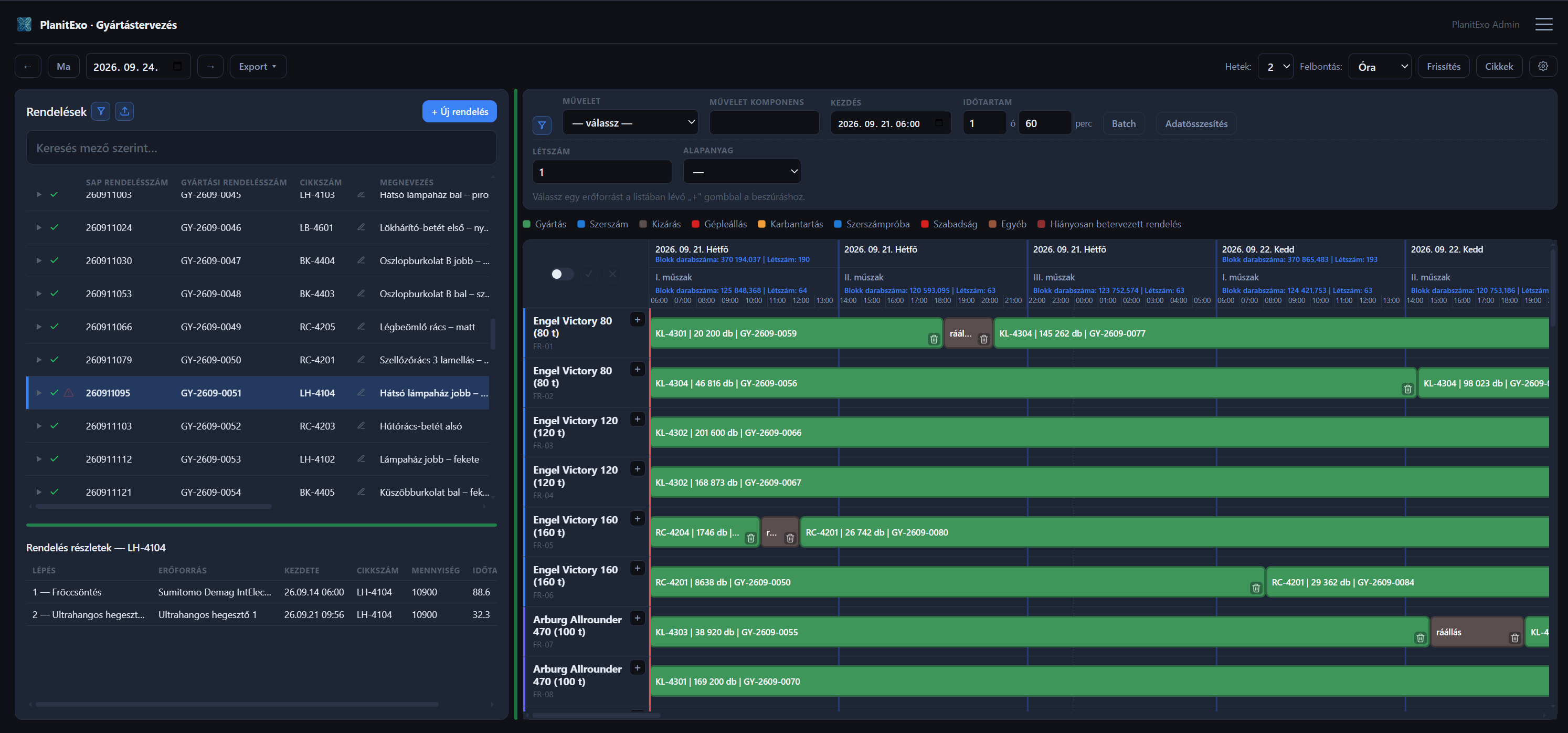Click the Batch button

point(1123,123)
